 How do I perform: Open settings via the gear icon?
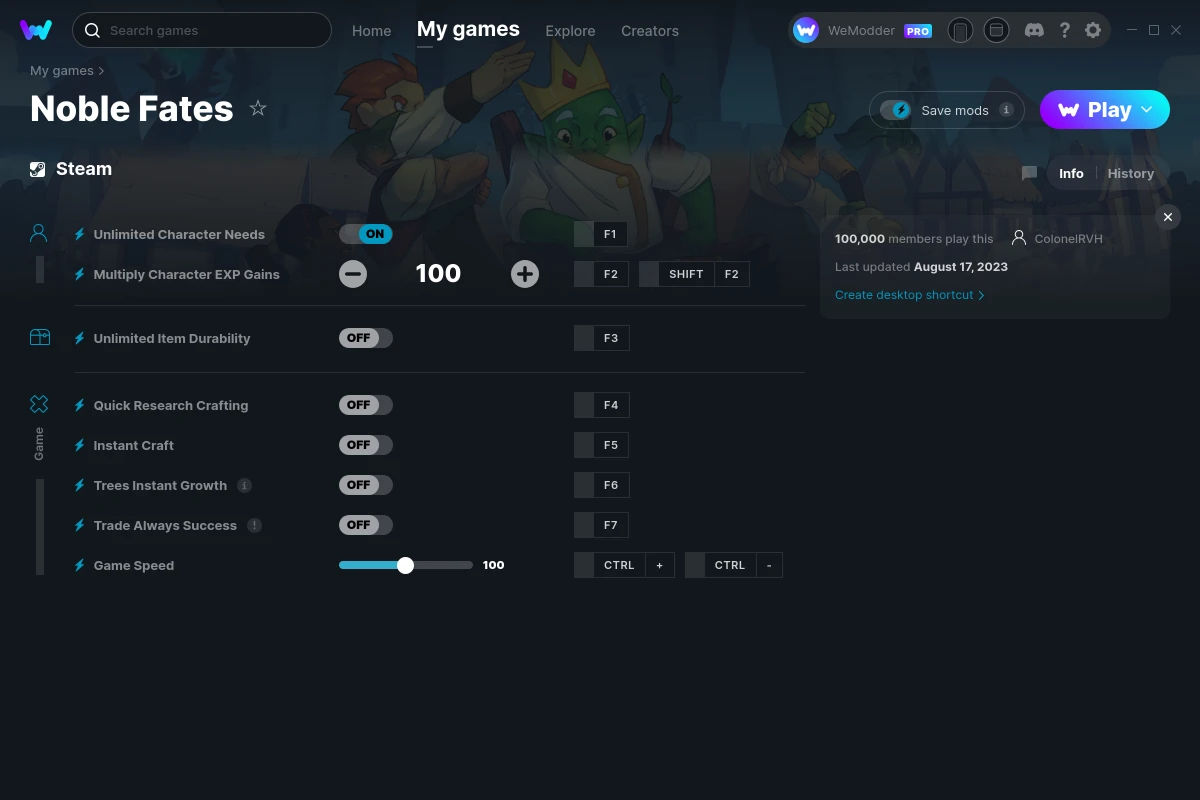(x=1093, y=30)
